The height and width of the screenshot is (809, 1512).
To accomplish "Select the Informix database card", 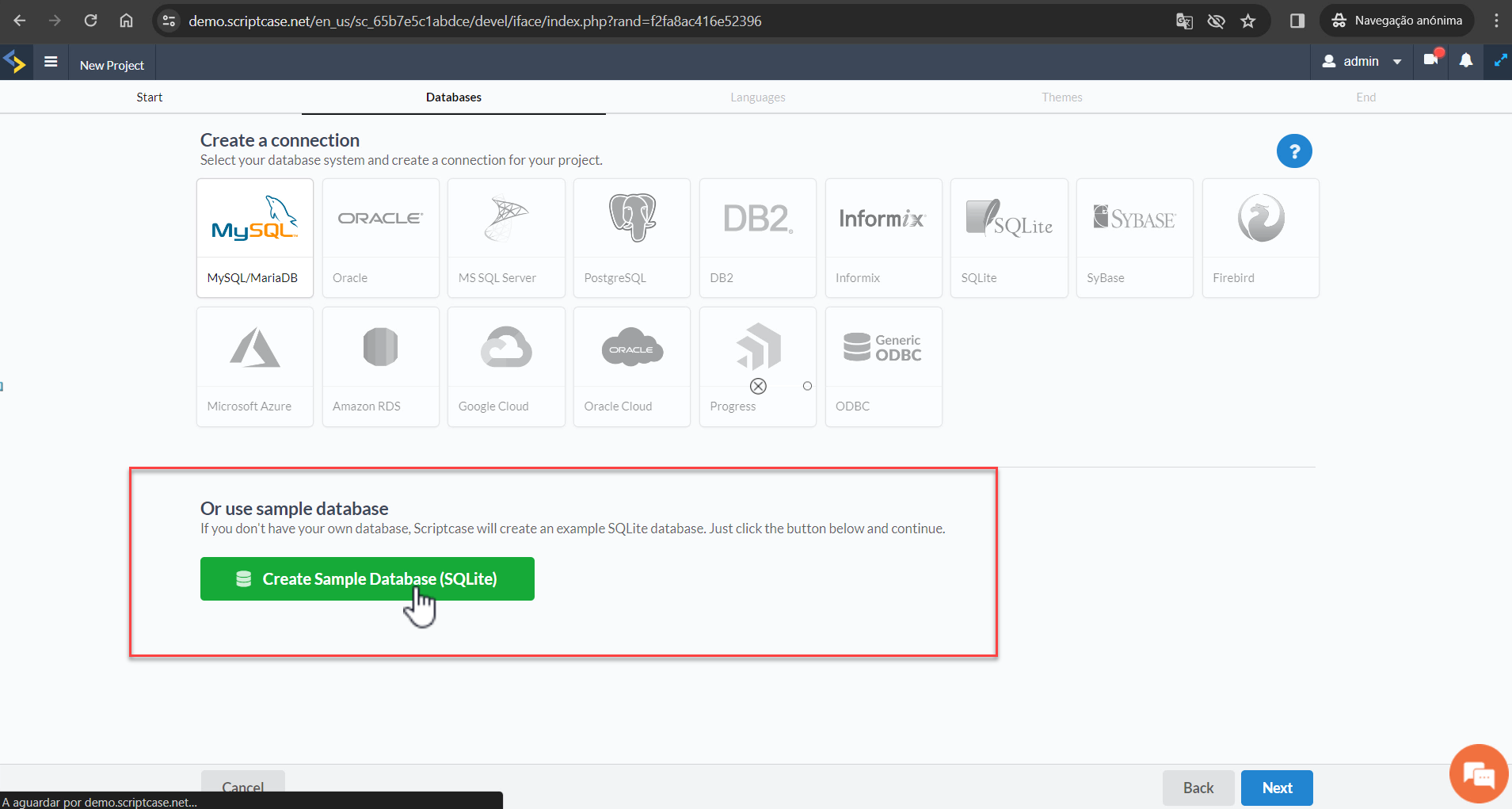I will click(x=884, y=238).
